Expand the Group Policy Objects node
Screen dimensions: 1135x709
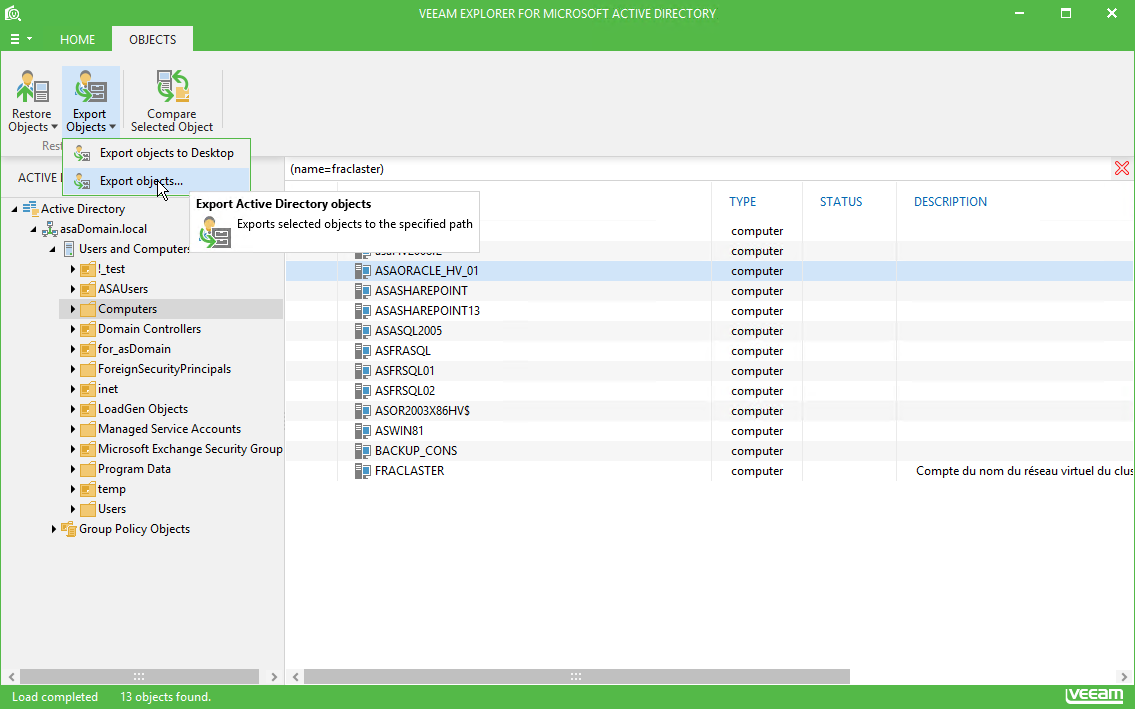tap(54, 529)
